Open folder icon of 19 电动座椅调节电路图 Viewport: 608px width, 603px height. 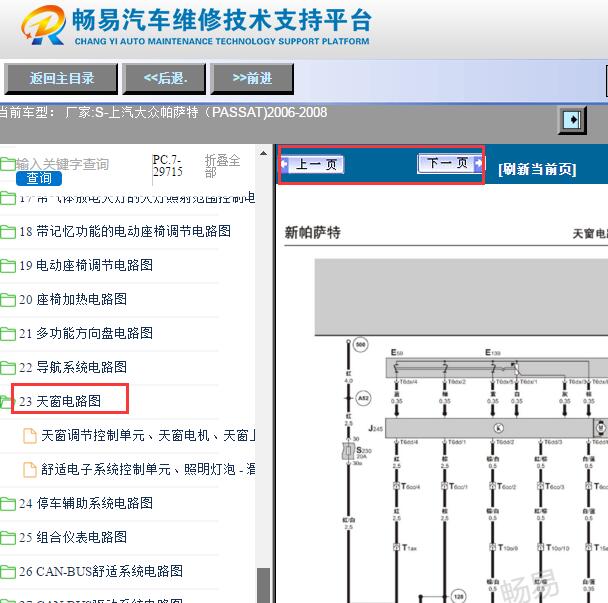8,266
